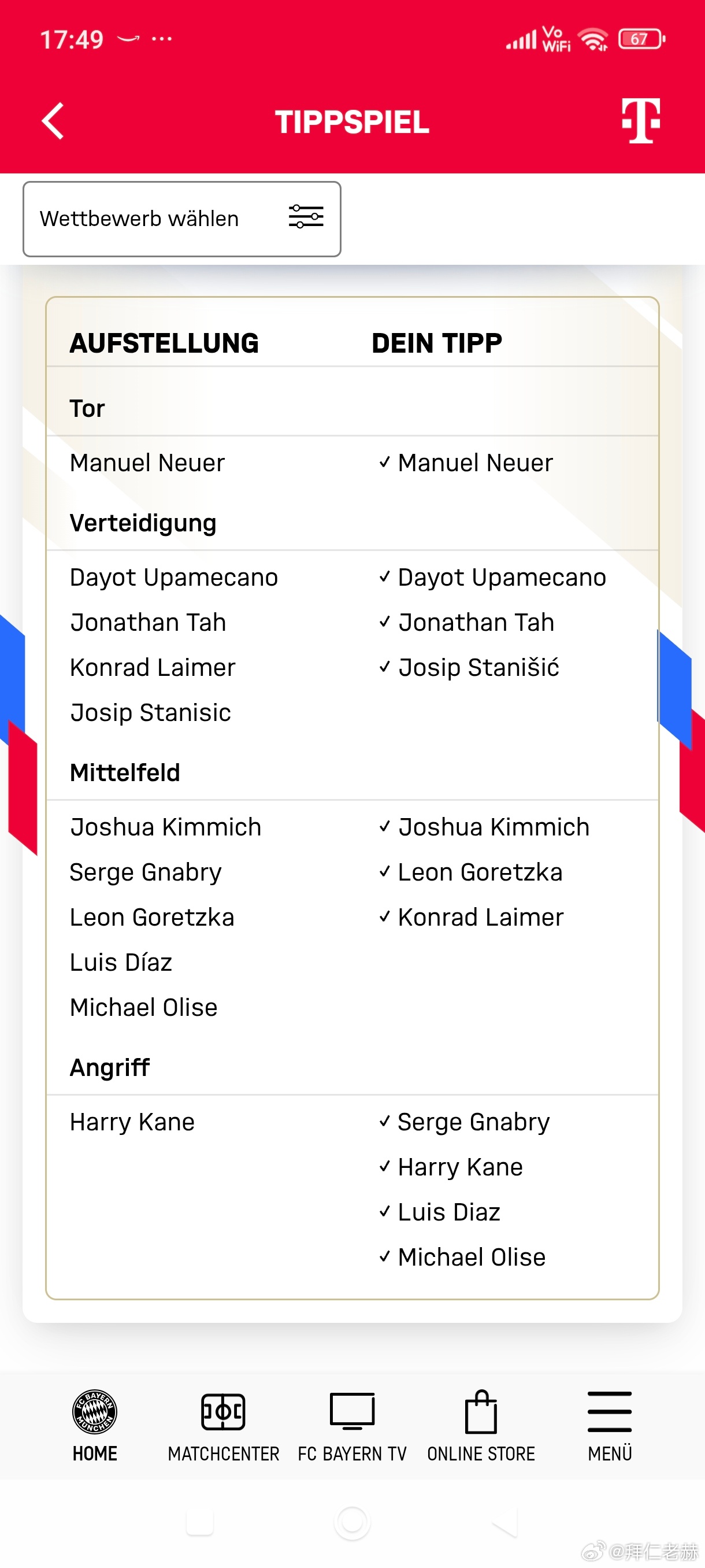Tap Android recent apps square button
The width and height of the screenshot is (705, 1568).
coord(199,1522)
